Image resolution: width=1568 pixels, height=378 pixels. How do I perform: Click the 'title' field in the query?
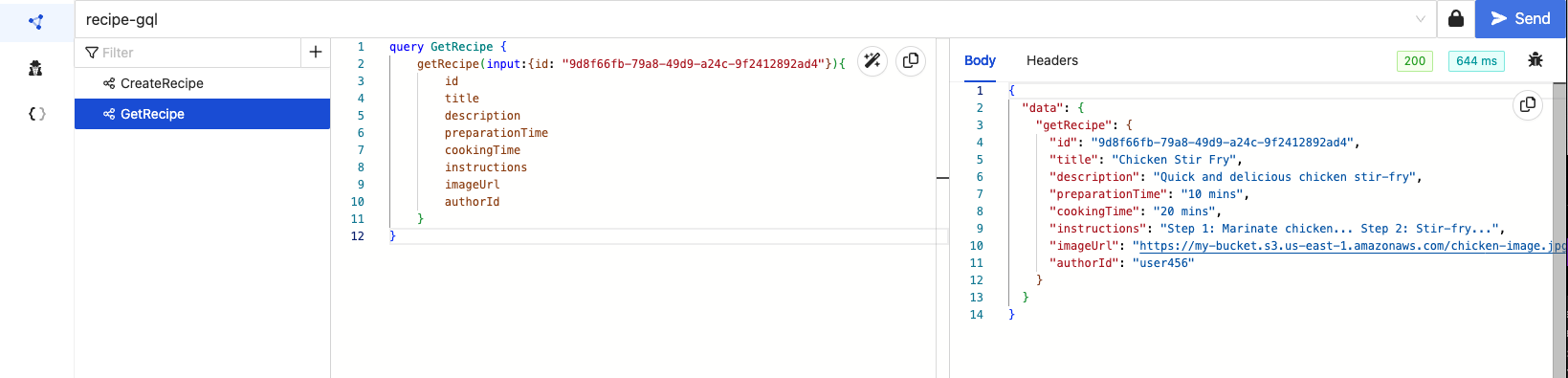pyautogui.click(x=462, y=99)
